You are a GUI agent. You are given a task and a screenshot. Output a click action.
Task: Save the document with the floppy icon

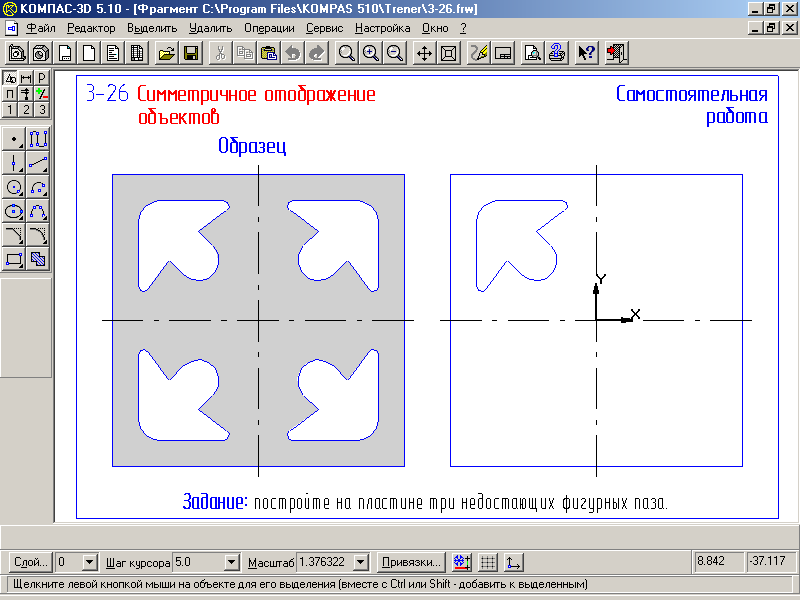coord(191,53)
